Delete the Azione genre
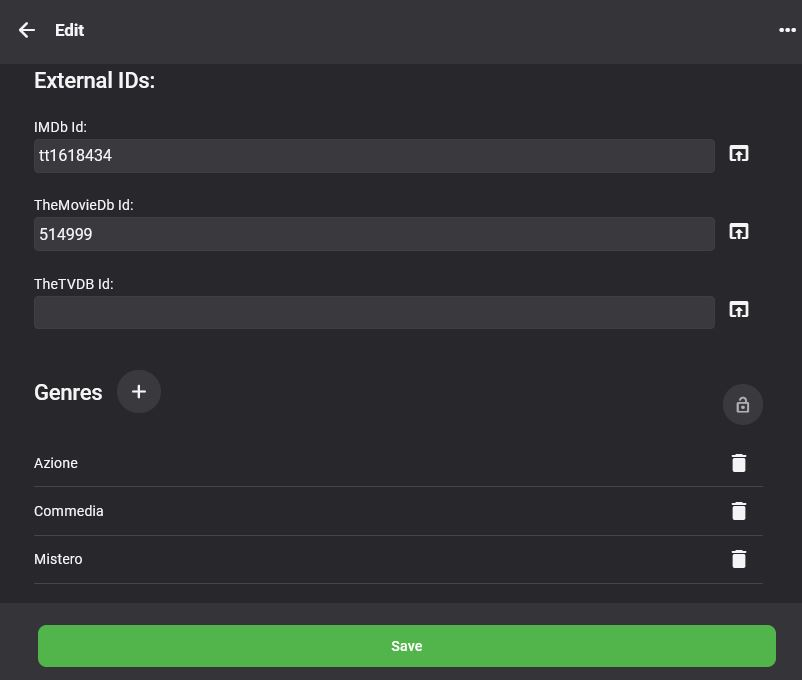 (x=738, y=463)
